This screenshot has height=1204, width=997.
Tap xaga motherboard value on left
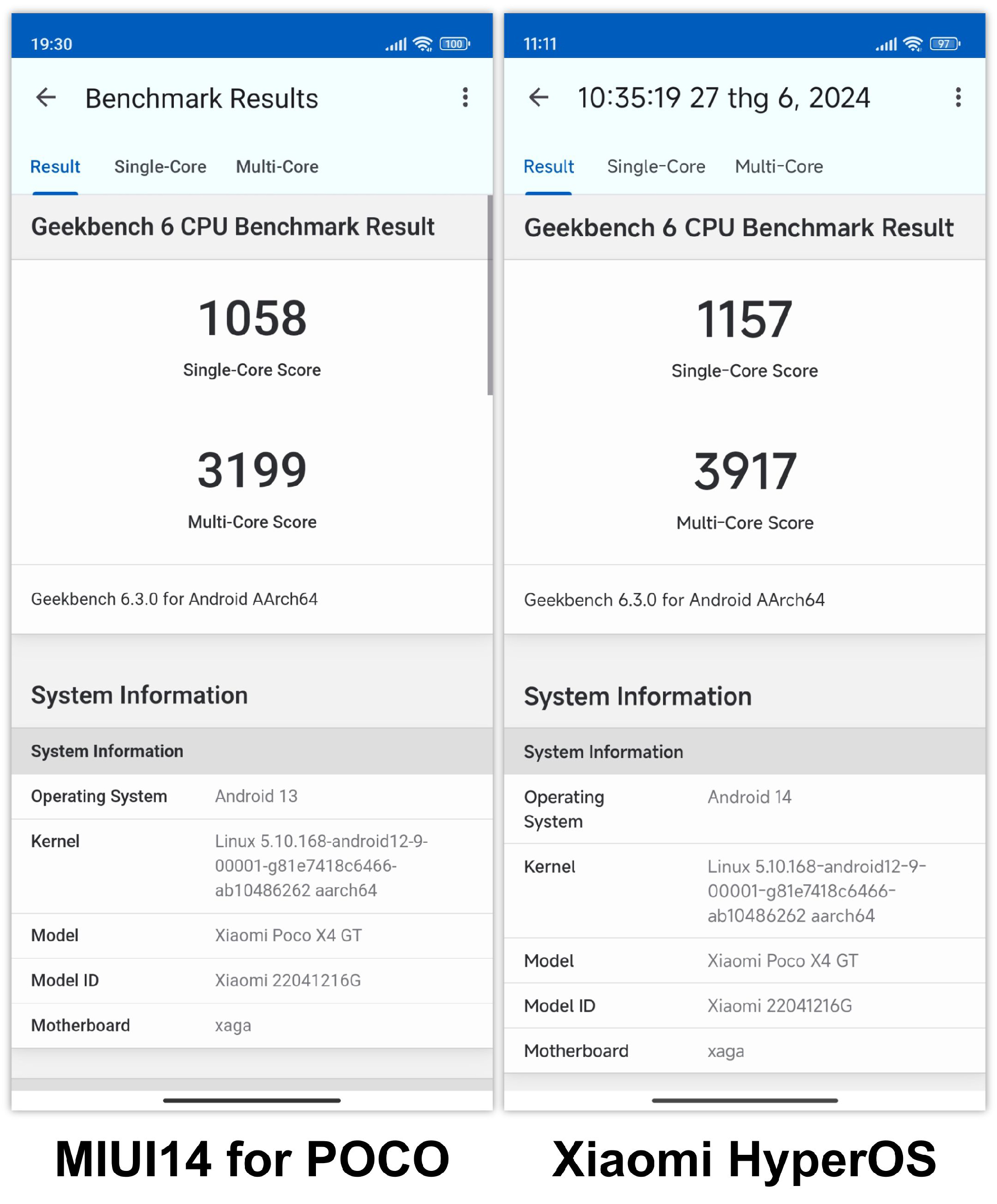[x=233, y=1026]
